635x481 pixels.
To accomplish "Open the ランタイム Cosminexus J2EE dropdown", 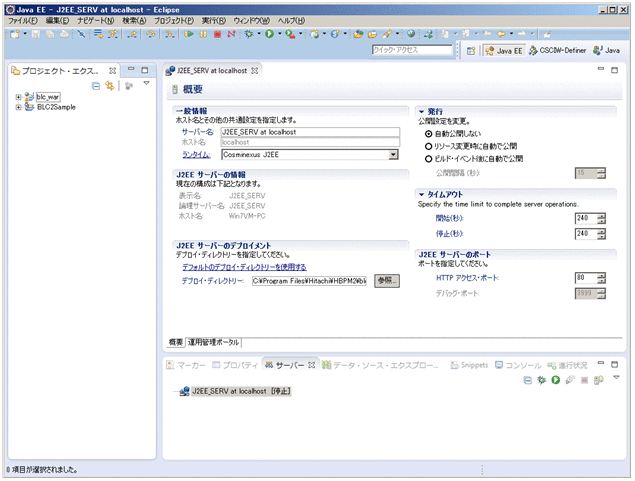I will click(x=393, y=155).
